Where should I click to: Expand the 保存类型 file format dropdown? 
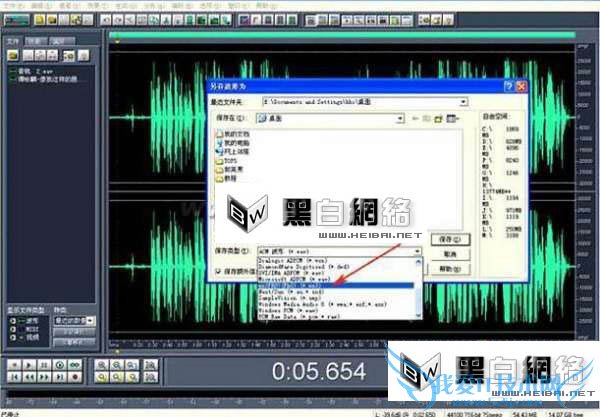click(x=416, y=253)
